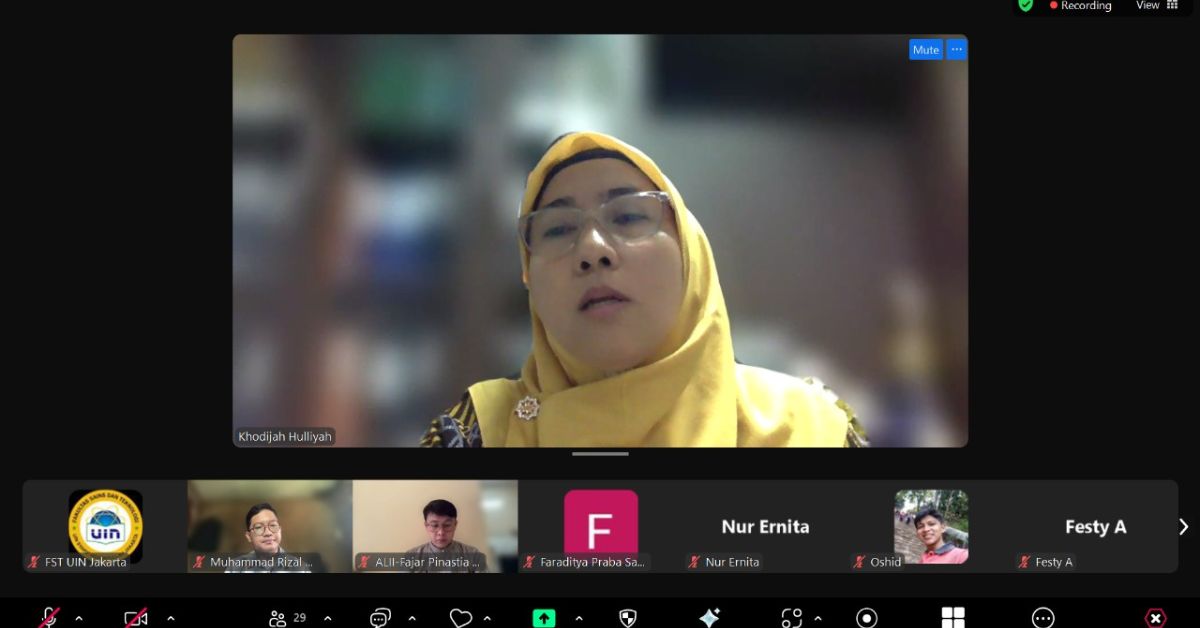Open audio options arrow beside microphone

tap(79, 618)
